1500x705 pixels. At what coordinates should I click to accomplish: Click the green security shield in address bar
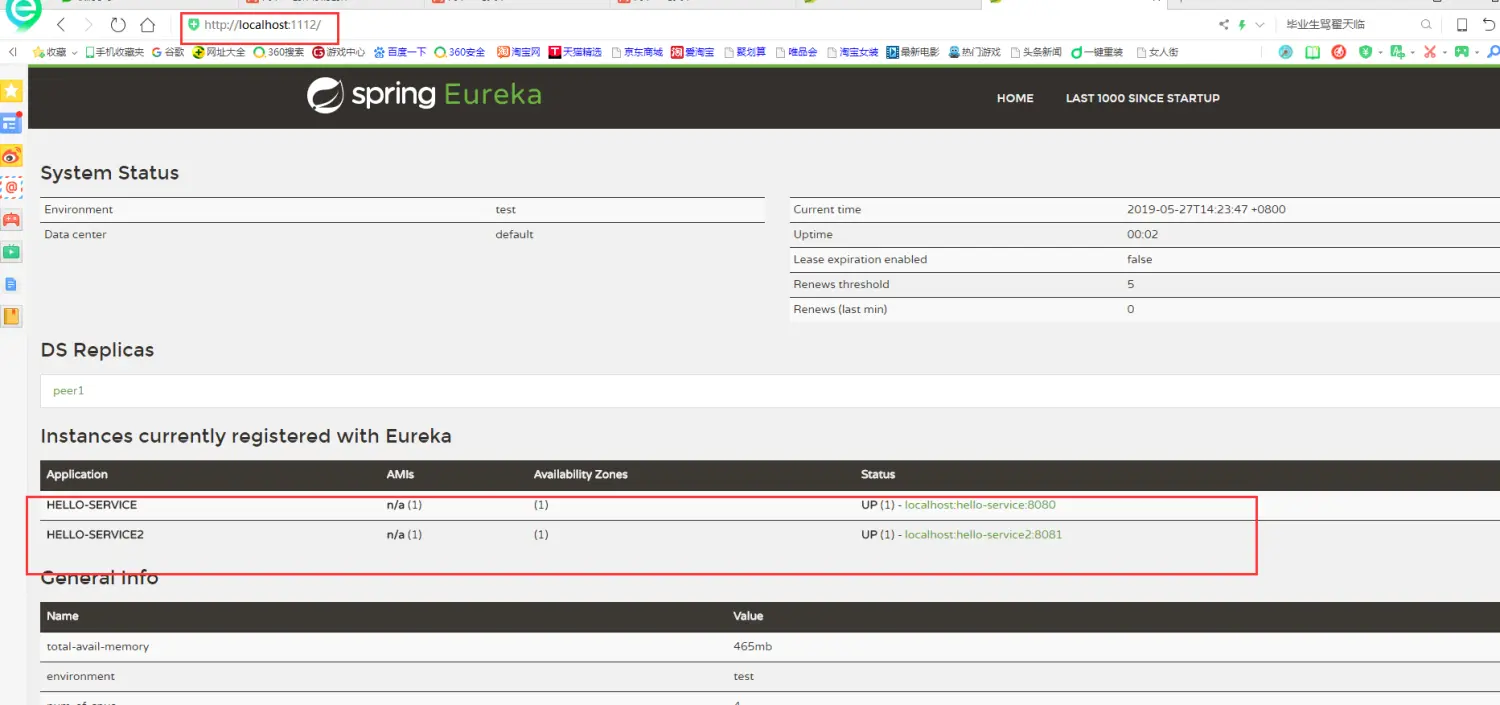(x=194, y=25)
